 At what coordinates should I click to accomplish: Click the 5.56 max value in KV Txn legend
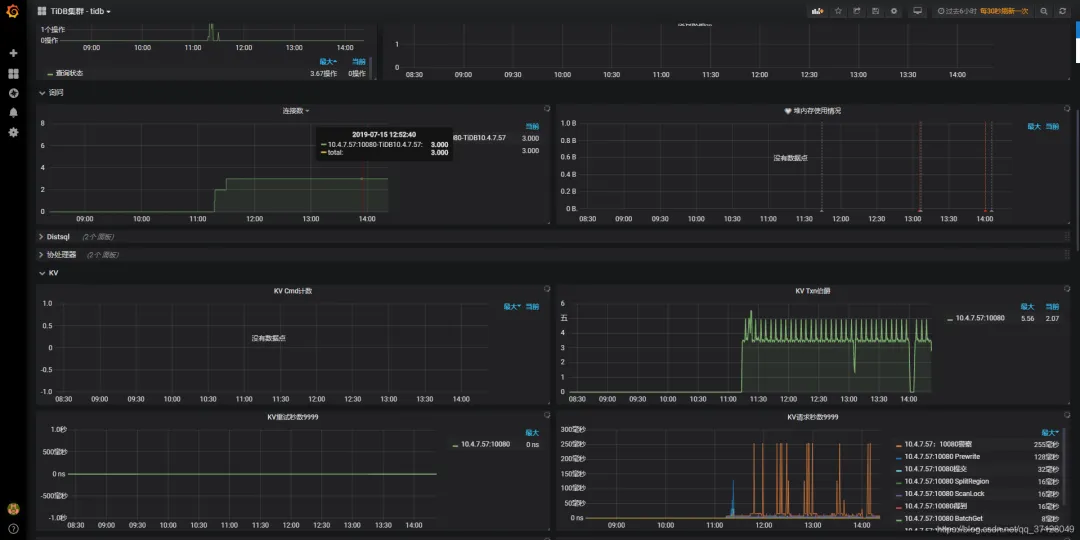[1028, 318]
